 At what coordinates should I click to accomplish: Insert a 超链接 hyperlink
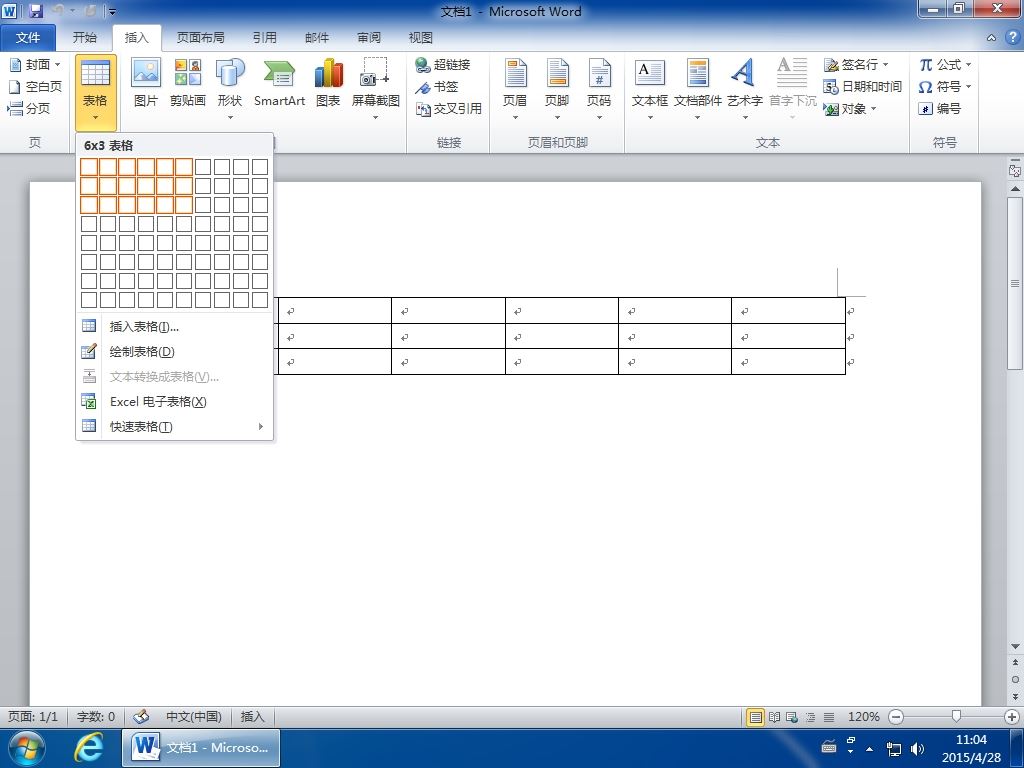click(x=443, y=65)
